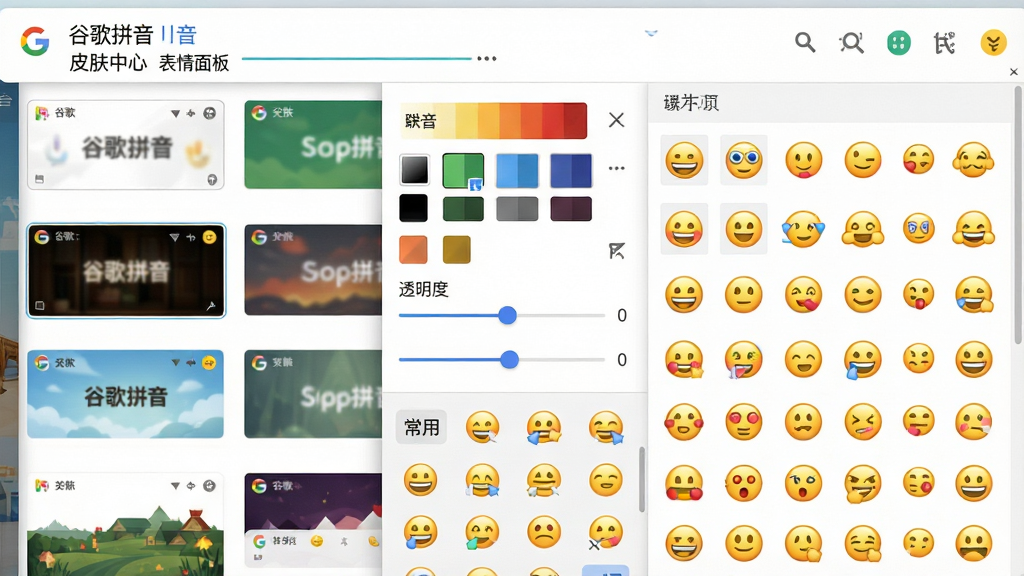Close the color panel with X
The image size is (1024, 576).
point(616,120)
